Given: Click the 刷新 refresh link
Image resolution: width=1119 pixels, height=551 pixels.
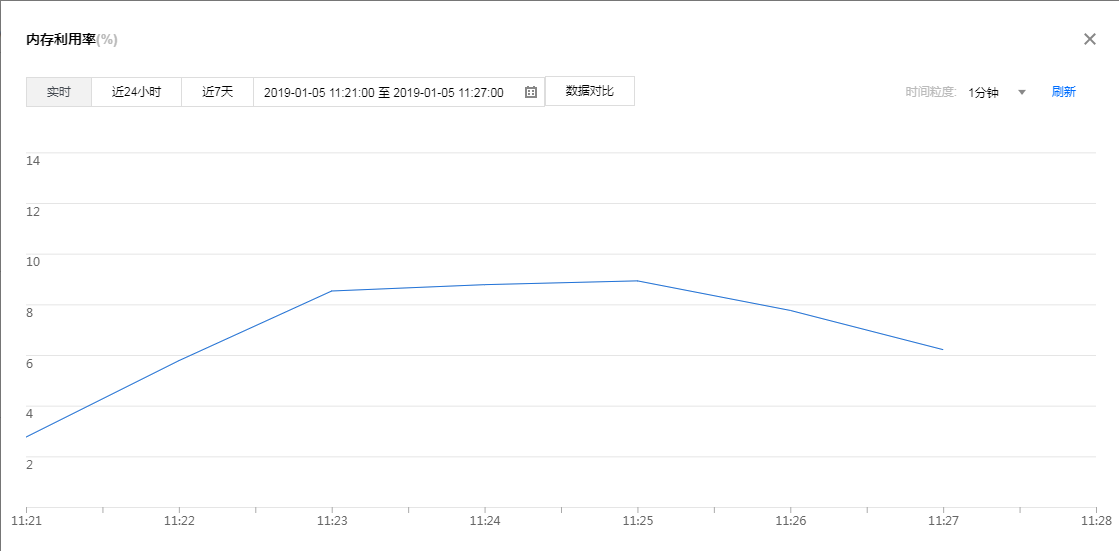Looking at the screenshot, I should pos(1063,92).
